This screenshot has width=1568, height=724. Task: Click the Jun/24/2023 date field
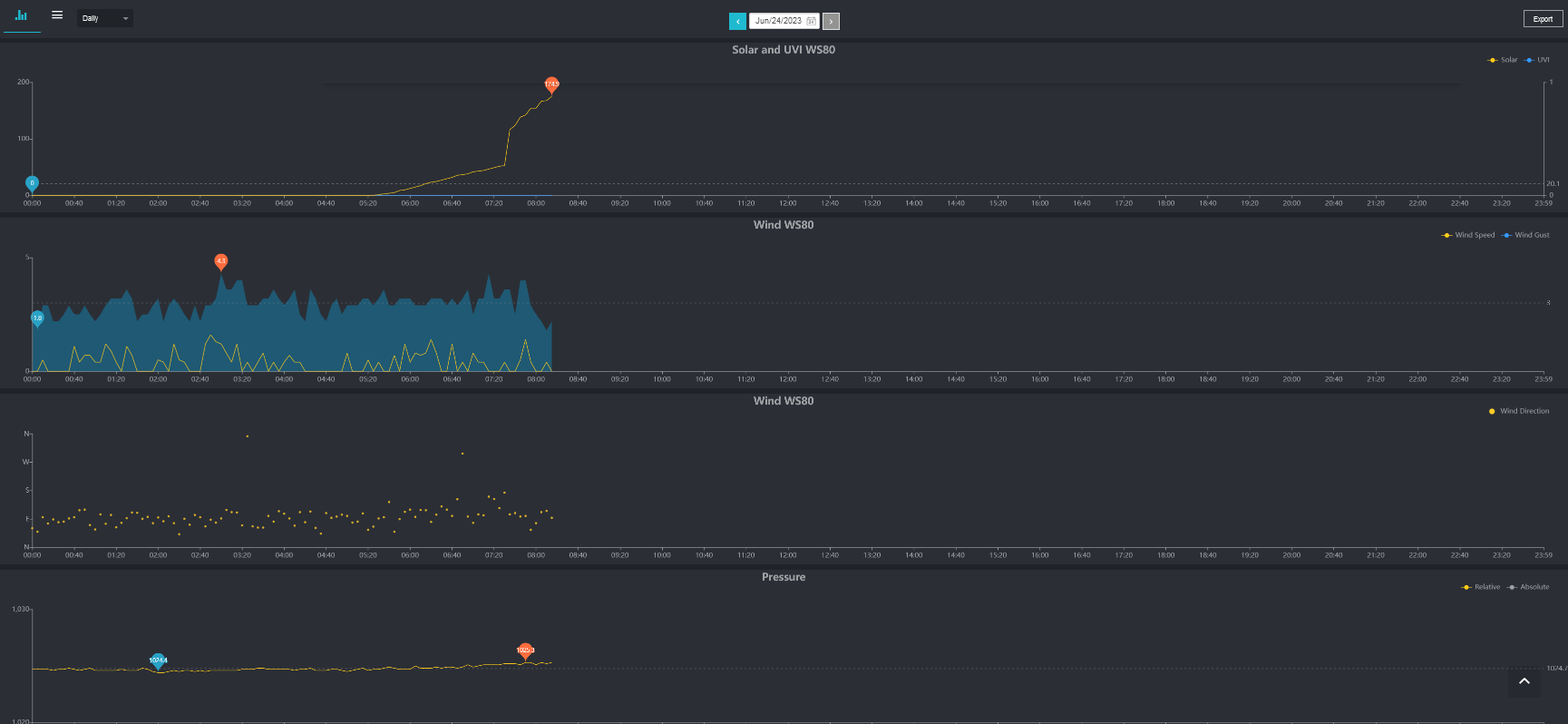[778, 21]
